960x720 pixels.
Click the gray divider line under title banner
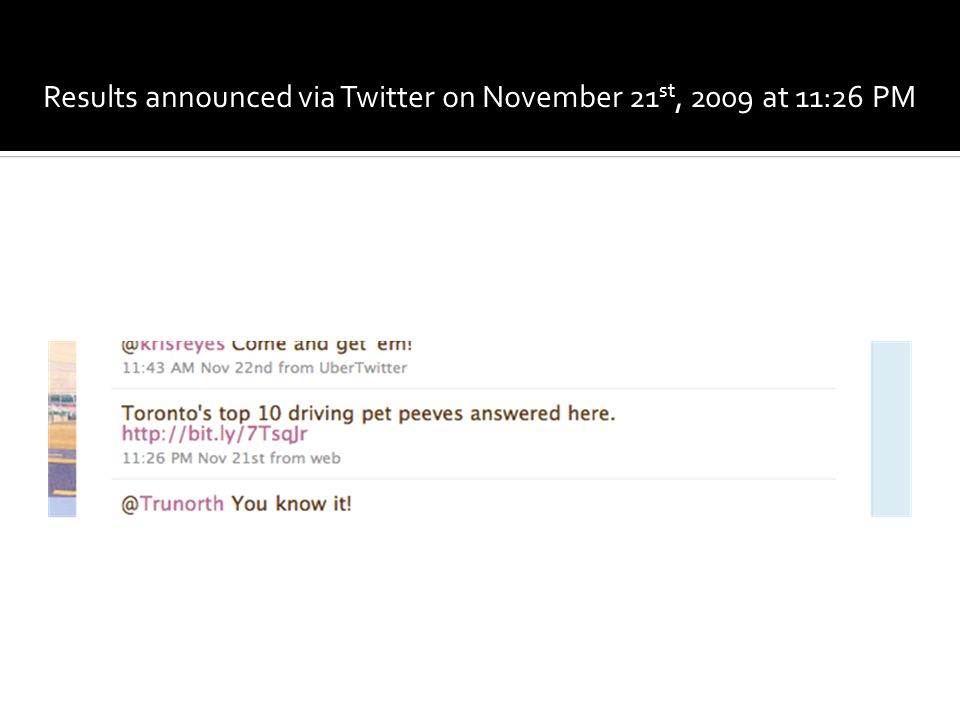tap(480, 157)
